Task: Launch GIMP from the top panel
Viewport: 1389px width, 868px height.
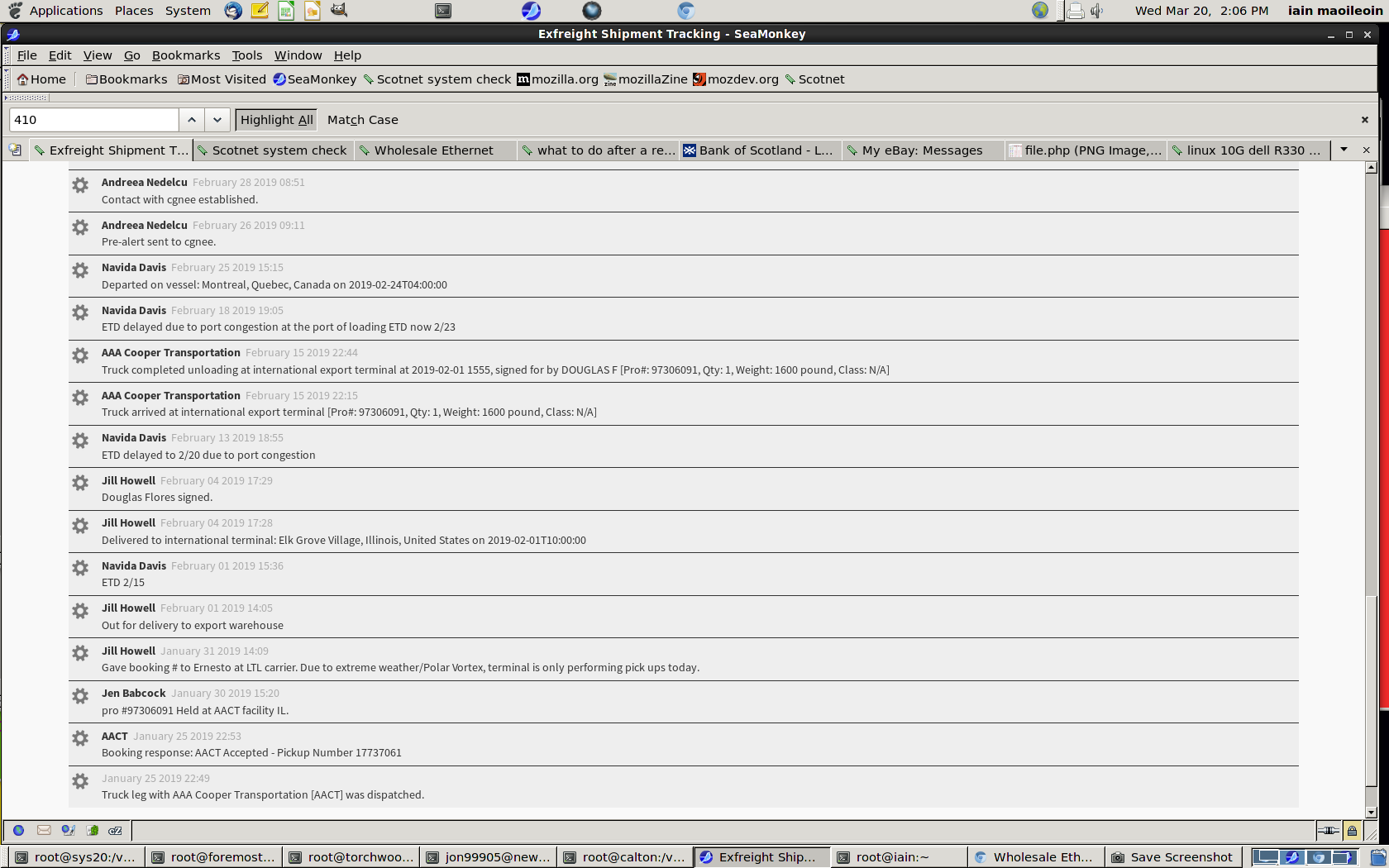Action: click(x=339, y=10)
